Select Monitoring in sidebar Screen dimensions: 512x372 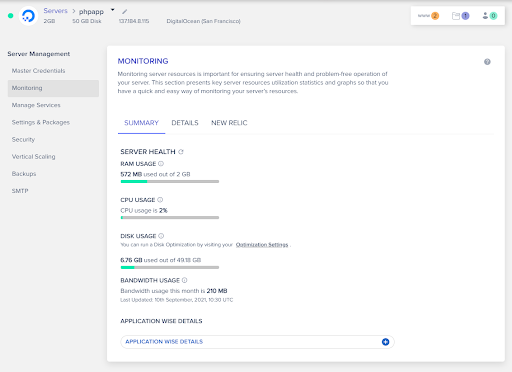click(53, 88)
